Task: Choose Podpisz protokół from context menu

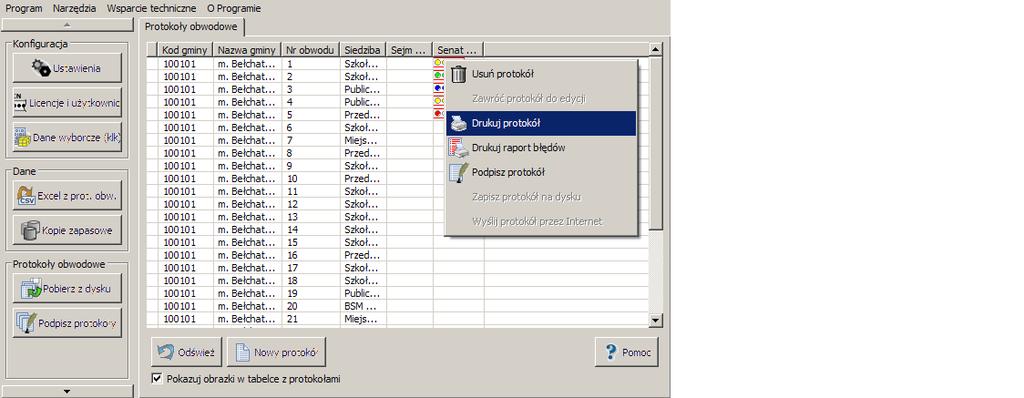Action: point(541,173)
